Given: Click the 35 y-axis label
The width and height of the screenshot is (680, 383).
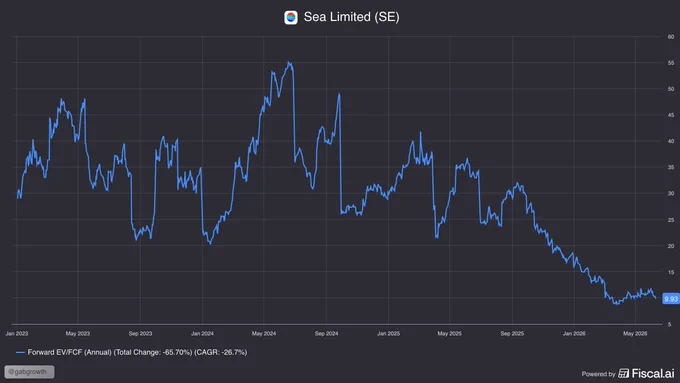Looking at the screenshot, I should click(x=670, y=167).
